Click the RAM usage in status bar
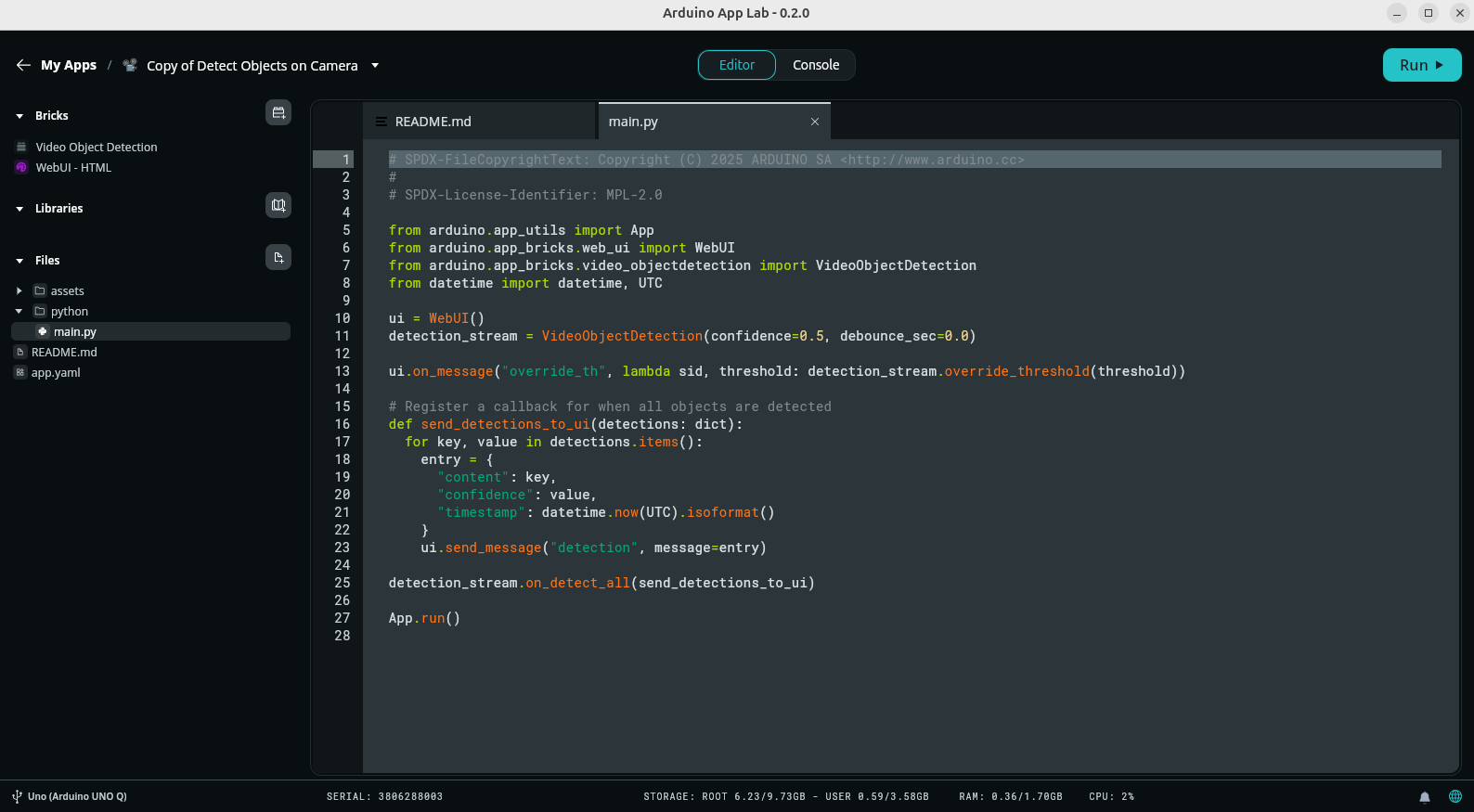The width and height of the screenshot is (1474, 812). pos(1011,796)
